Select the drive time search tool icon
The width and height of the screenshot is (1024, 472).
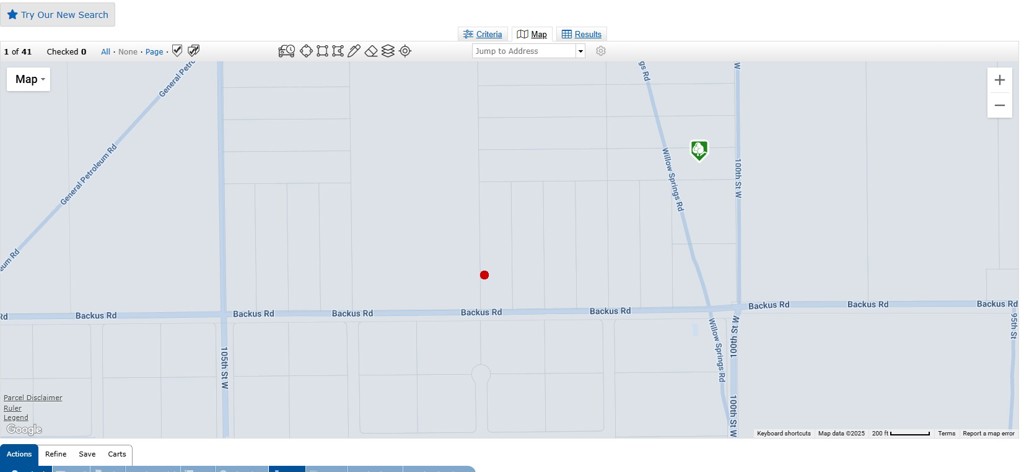point(286,51)
